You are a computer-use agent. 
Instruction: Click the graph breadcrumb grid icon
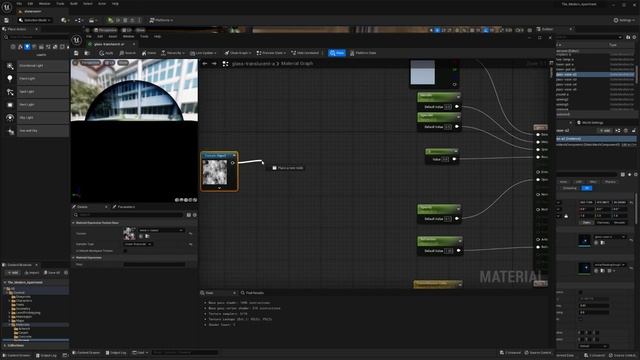coord(225,64)
